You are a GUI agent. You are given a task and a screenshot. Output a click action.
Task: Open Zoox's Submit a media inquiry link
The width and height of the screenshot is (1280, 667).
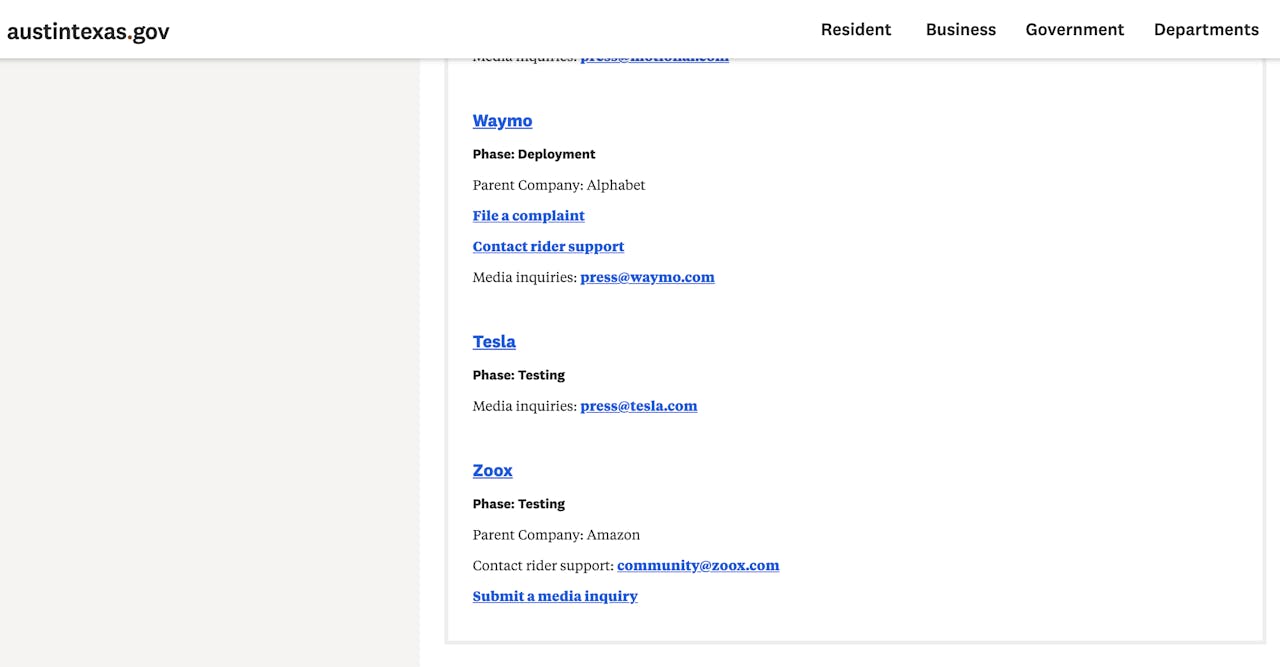pyautogui.click(x=555, y=596)
